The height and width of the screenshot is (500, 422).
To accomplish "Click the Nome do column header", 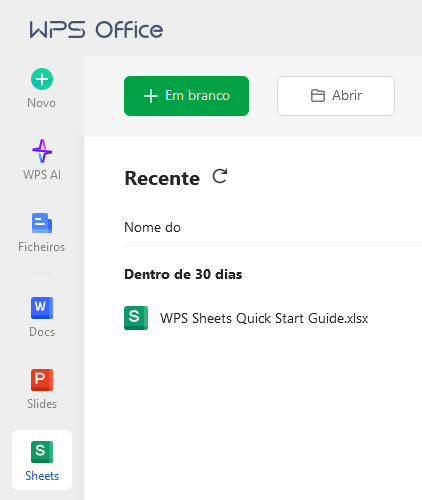I will coord(152,227).
